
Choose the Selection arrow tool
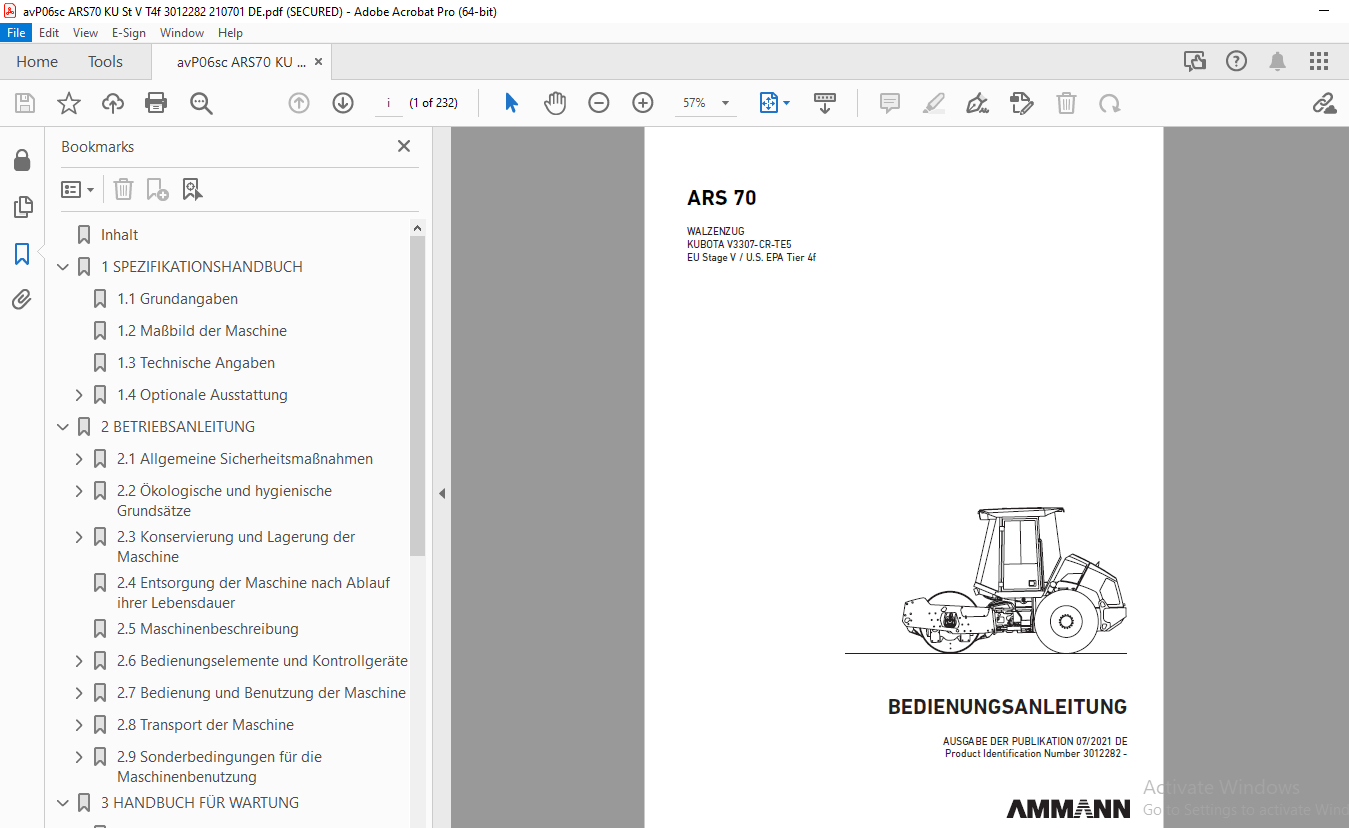pyautogui.click(x=511, y=103)
